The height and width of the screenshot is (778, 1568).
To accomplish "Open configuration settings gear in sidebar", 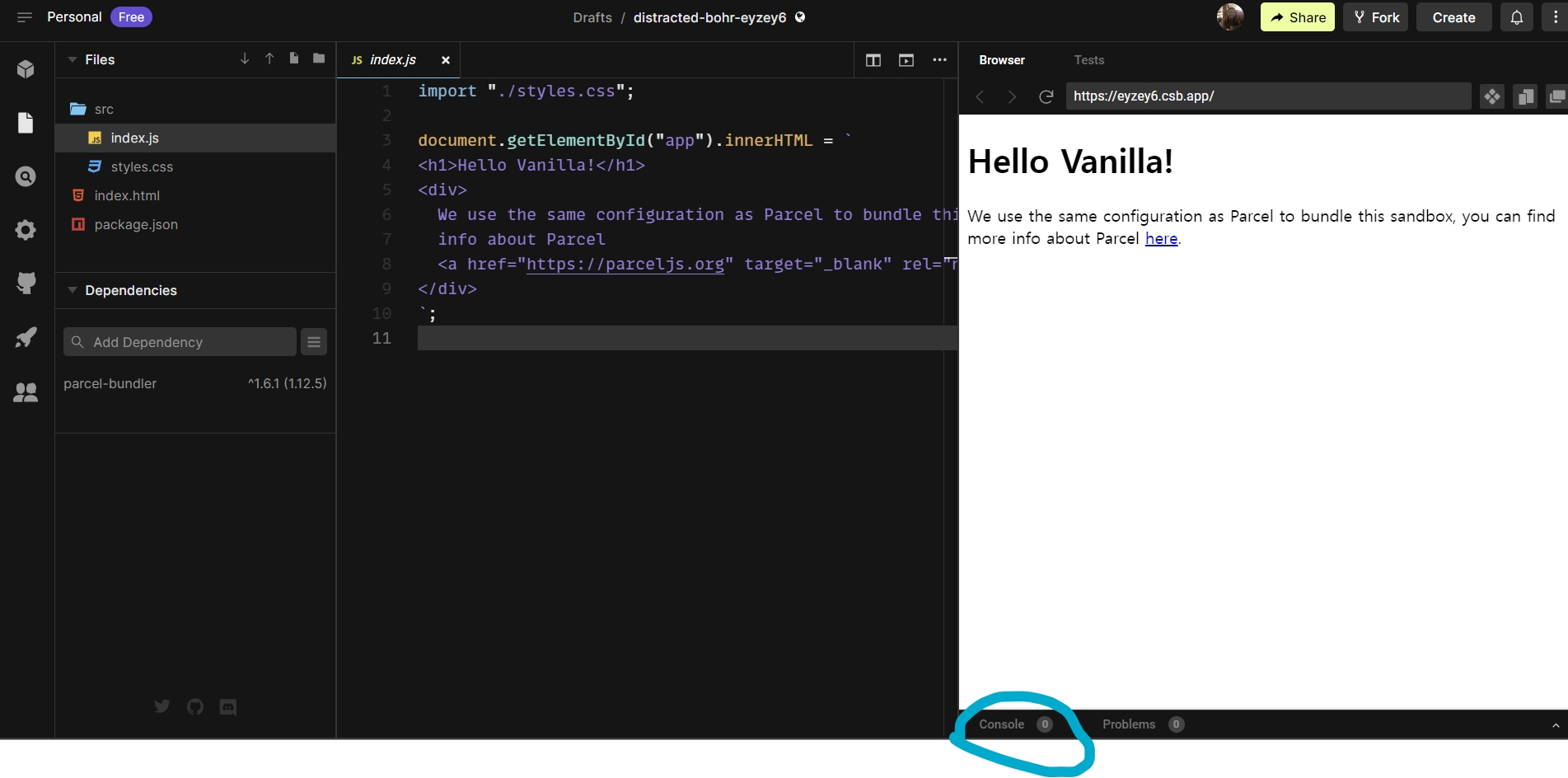I will pyautogui.click(x=26, y=230).
